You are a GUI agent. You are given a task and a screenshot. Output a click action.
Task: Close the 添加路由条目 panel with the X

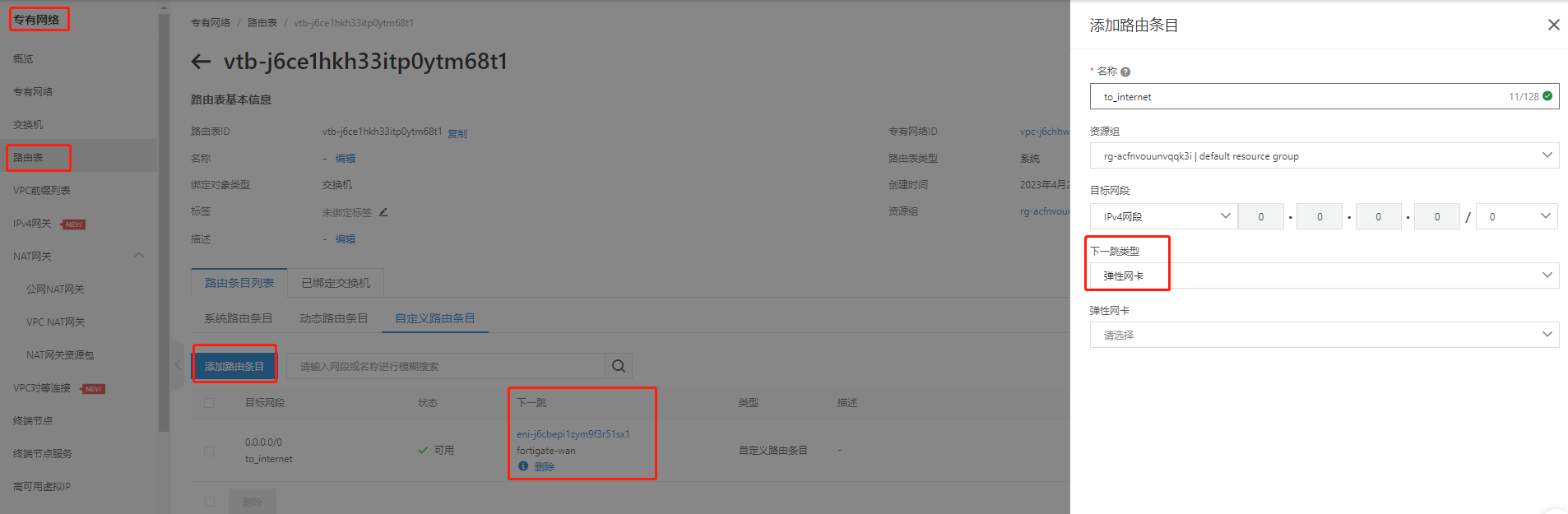click(x=1553, y=25)
